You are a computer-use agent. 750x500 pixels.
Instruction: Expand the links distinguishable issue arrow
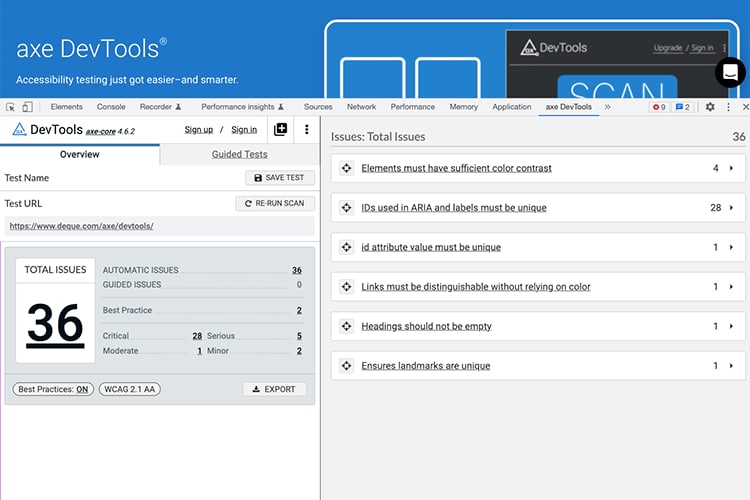pos(731,287)
